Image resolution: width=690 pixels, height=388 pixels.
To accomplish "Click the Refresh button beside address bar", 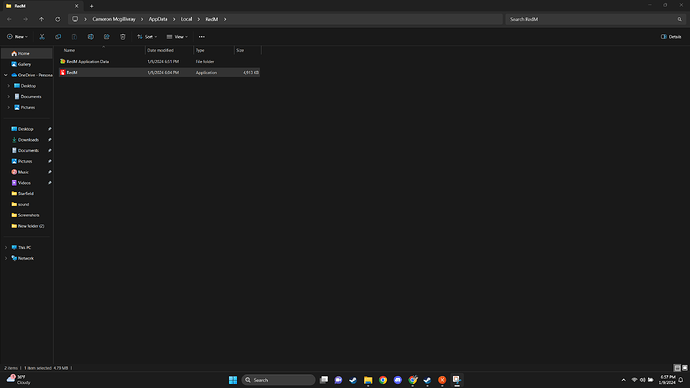I will [x=58, y=19].
